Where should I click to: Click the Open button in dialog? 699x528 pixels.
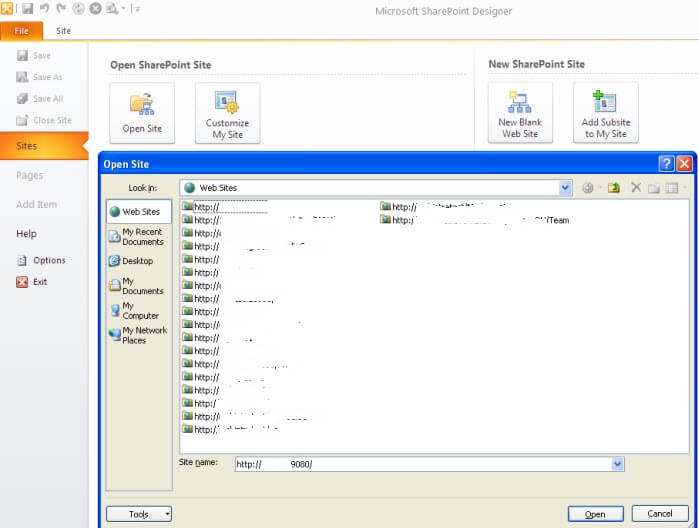pyautogui.click(x=595, y=514)
